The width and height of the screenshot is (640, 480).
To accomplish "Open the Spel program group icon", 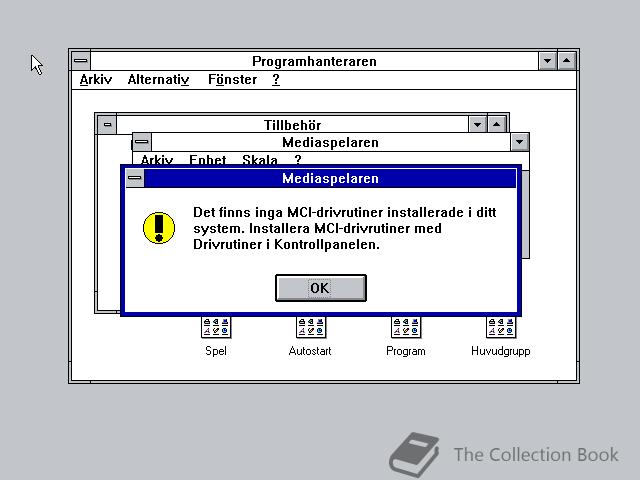I will tap(216, 327).
